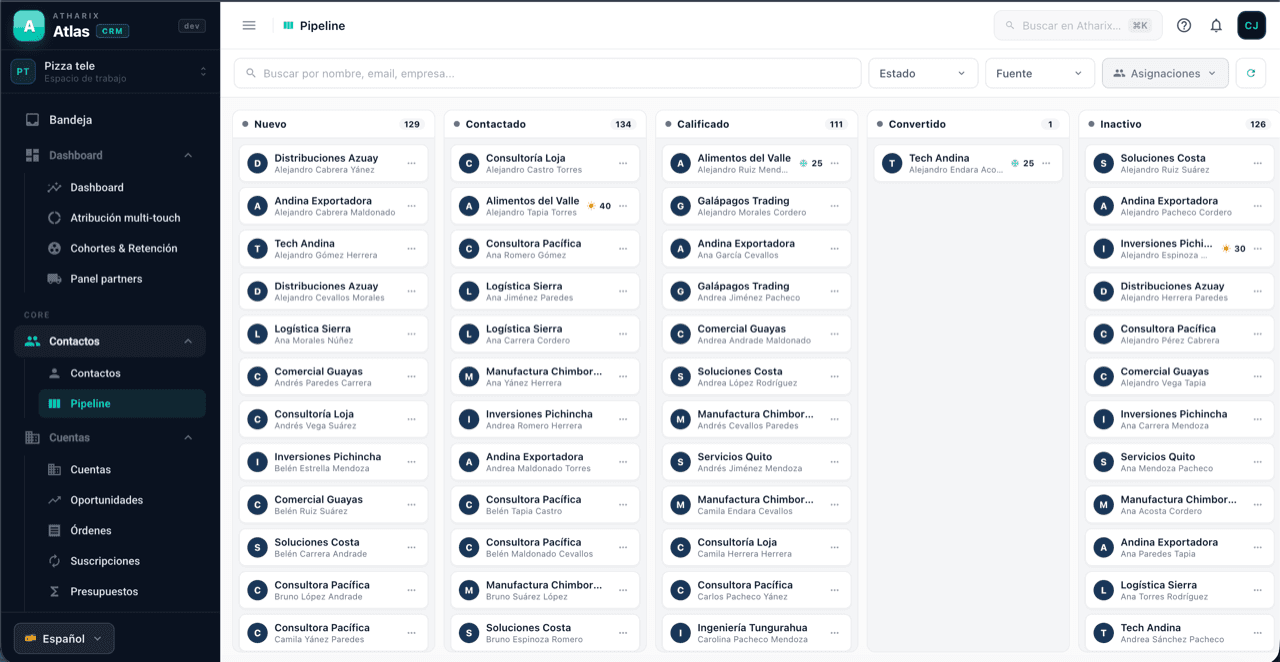
Task: Open the notifications bell
Action: [x=1216, y=26]
